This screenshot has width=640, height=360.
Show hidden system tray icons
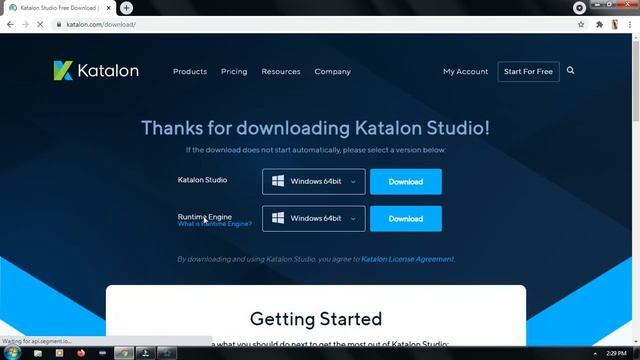(x=595, y=353)
